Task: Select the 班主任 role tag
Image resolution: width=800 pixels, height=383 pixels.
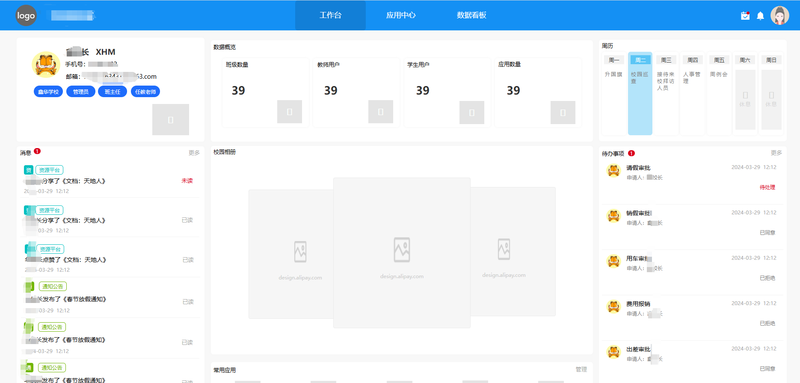Action: pyautogui.click(x=112, y=92)
